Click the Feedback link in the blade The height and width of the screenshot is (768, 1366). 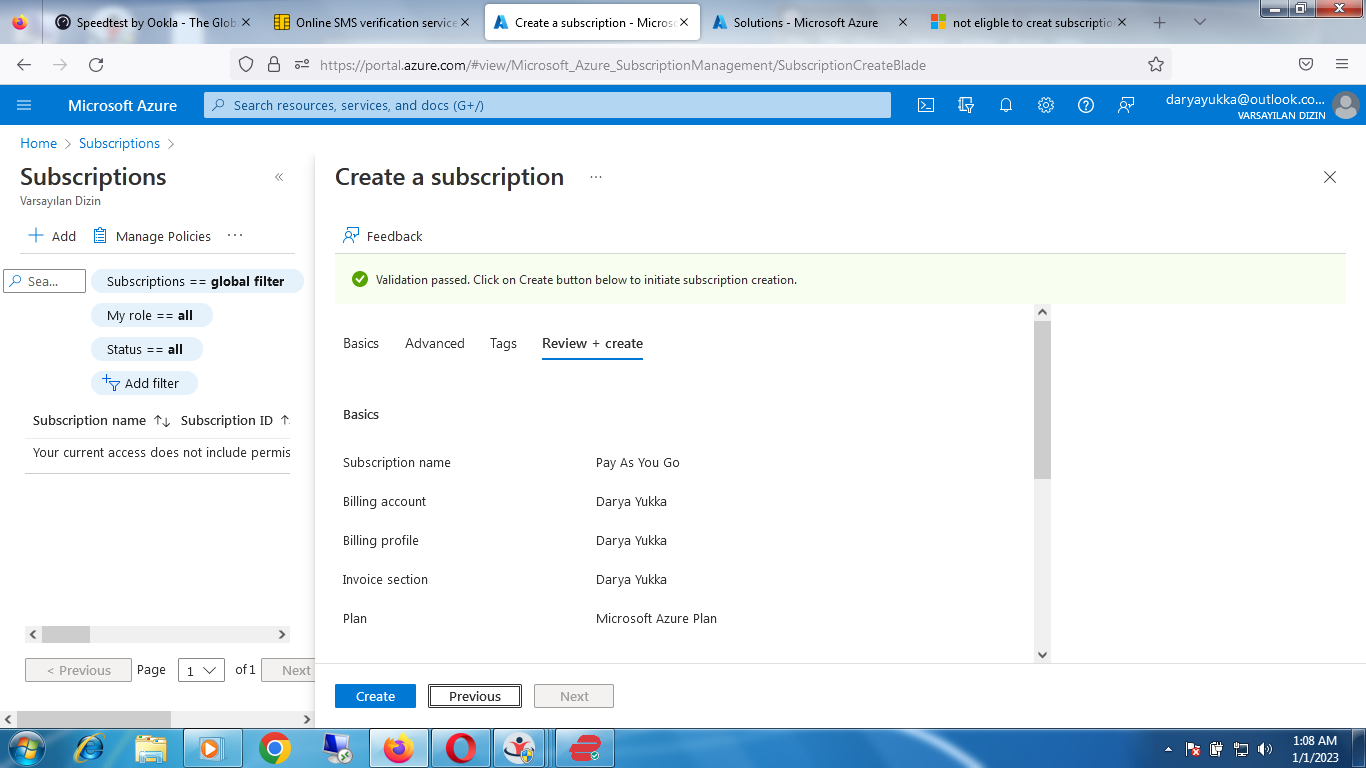(x=383, y=236)
